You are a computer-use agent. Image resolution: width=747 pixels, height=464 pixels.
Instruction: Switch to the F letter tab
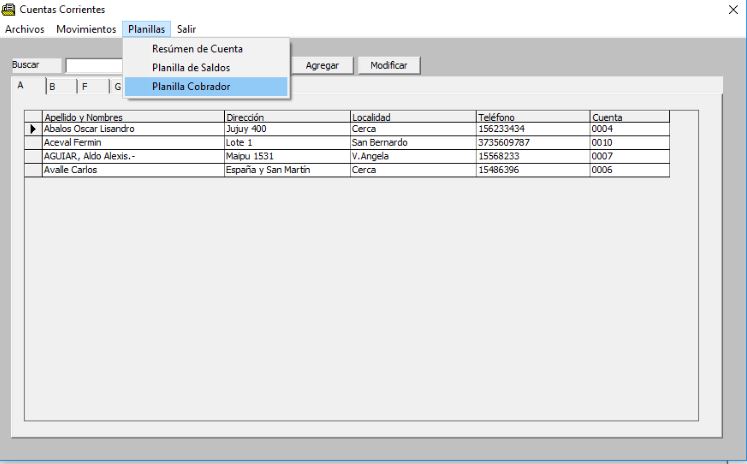tap(85, 87)
